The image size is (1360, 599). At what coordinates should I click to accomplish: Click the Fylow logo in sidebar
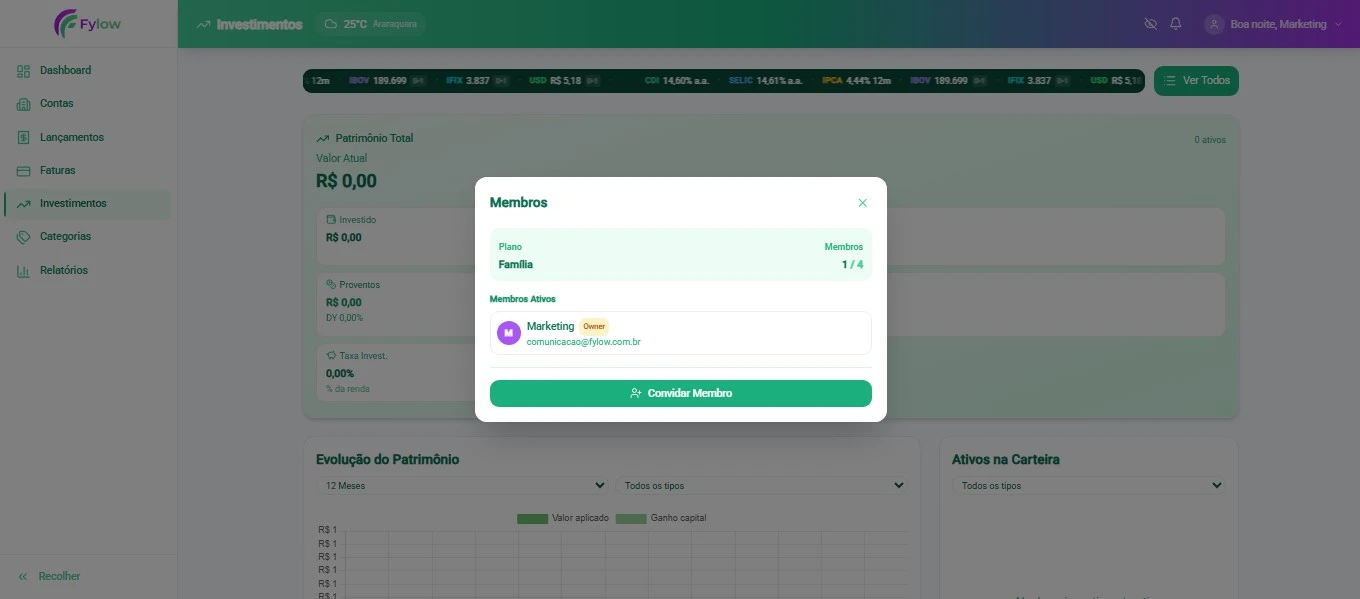pyautogui.click(x=88, y=24)
